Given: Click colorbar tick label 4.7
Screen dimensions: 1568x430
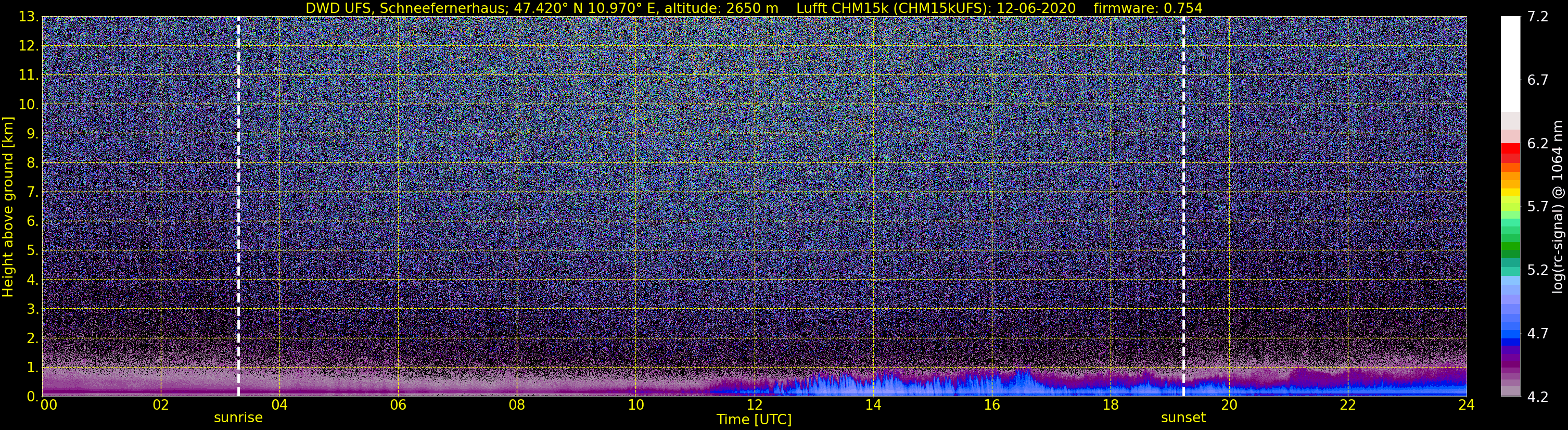Looking at the screenshot, I should click(x=1538, y=334).
